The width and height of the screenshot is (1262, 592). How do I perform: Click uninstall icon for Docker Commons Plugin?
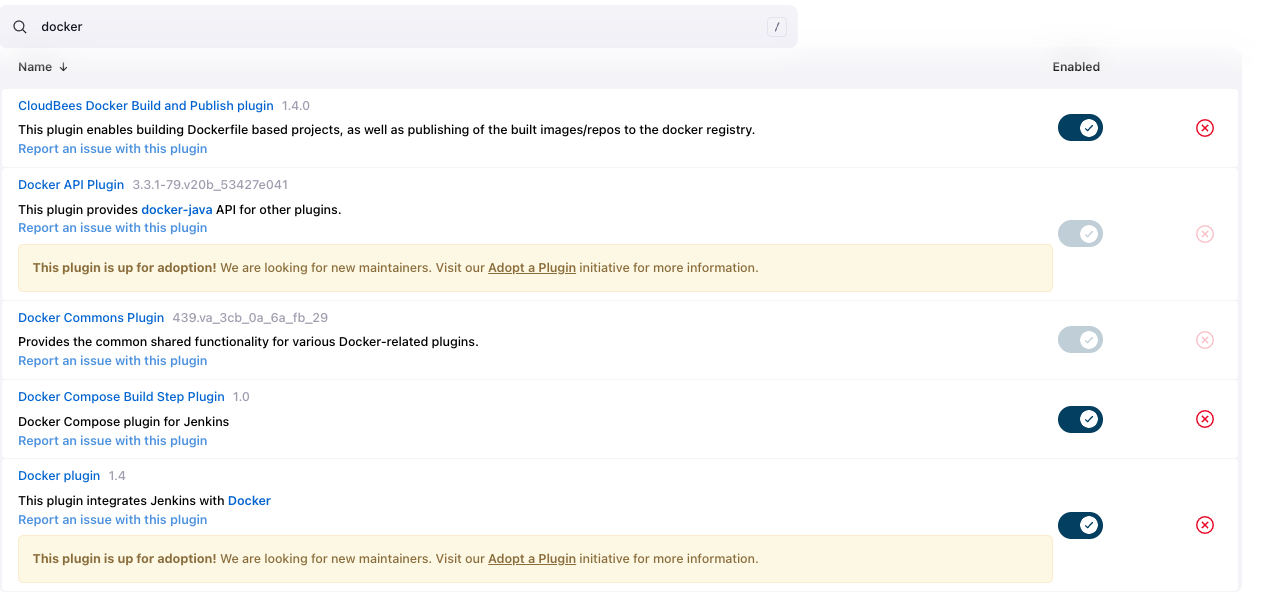point(1205,340)
